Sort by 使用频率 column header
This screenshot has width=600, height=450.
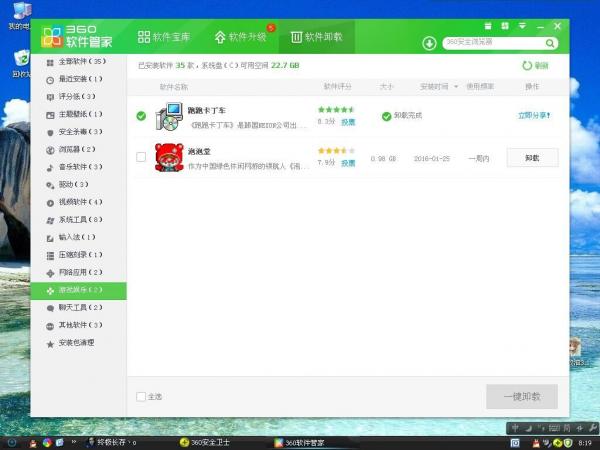tap(480, 87)
